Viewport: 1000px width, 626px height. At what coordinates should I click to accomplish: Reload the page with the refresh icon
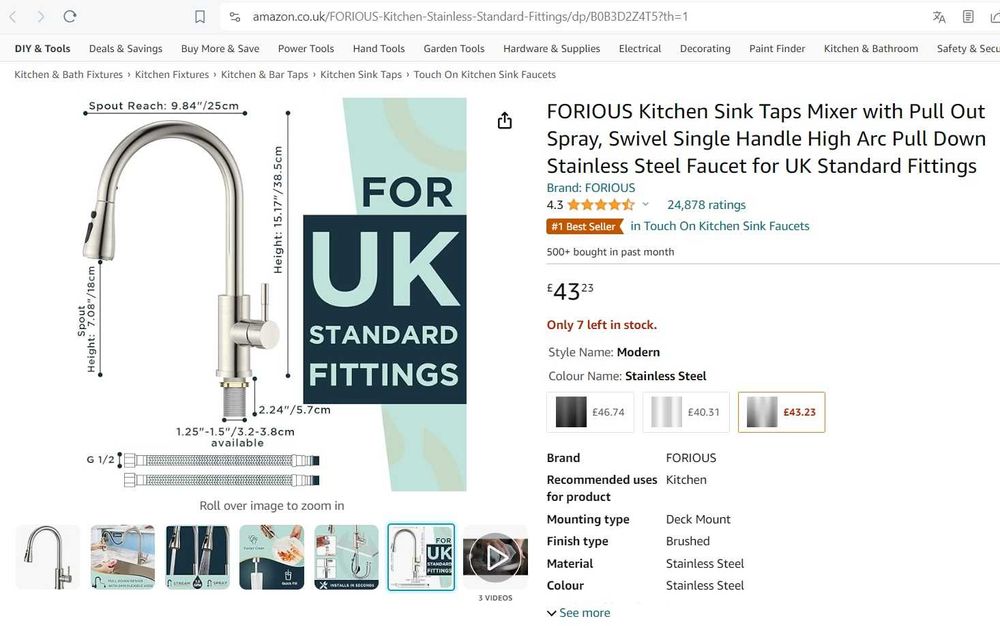tap(70, 17)
